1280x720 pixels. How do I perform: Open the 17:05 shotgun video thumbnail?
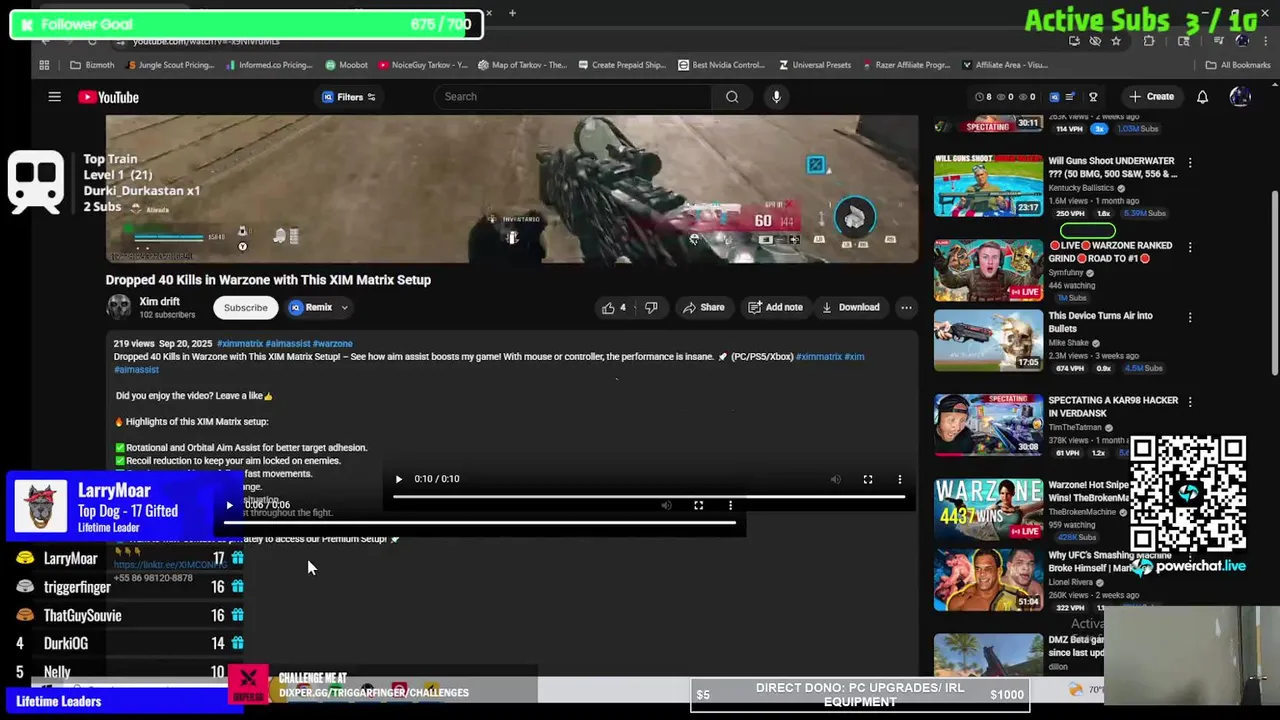(x=988, y=341)
